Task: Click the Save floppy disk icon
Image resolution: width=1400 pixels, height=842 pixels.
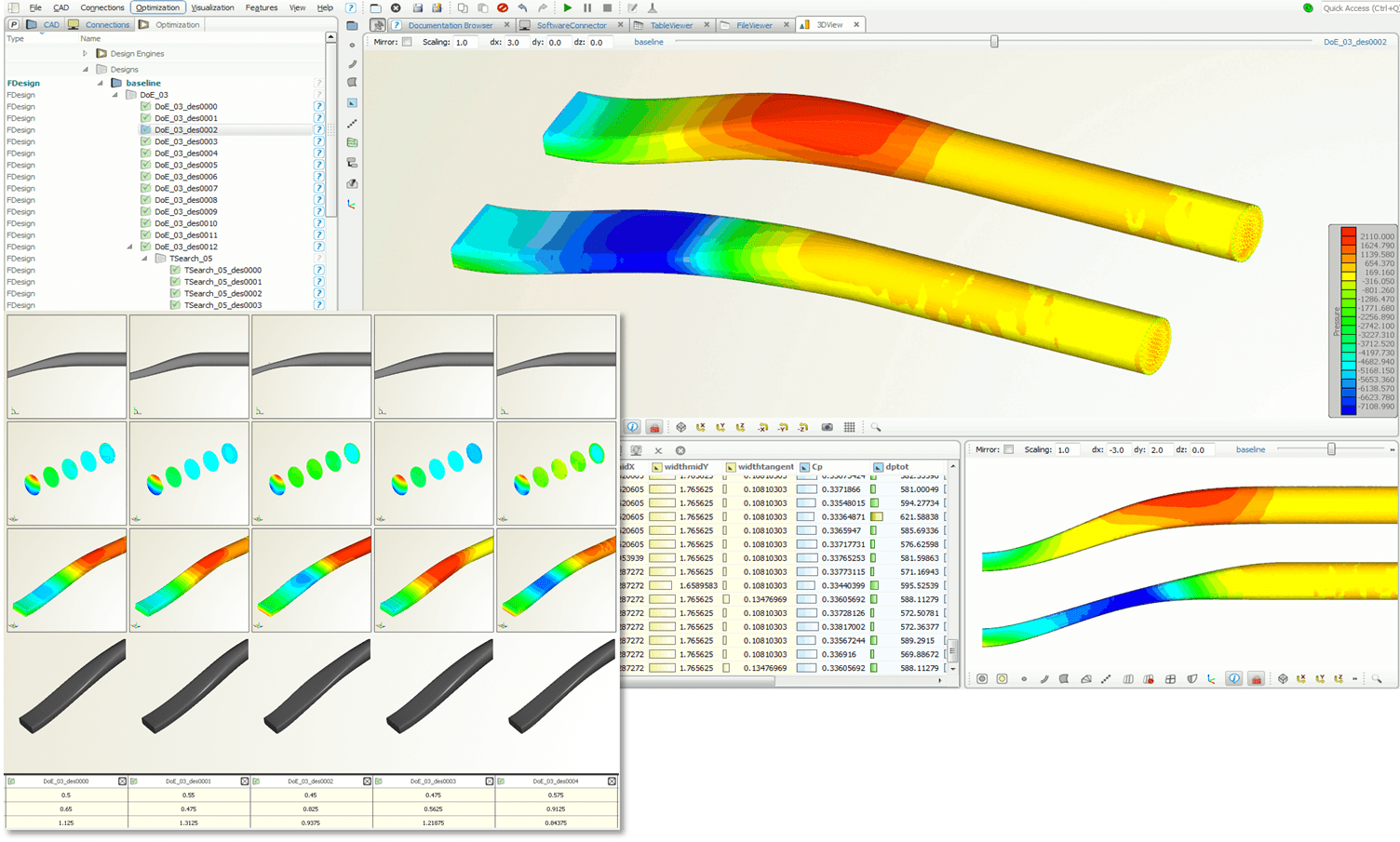Action: 418,7
